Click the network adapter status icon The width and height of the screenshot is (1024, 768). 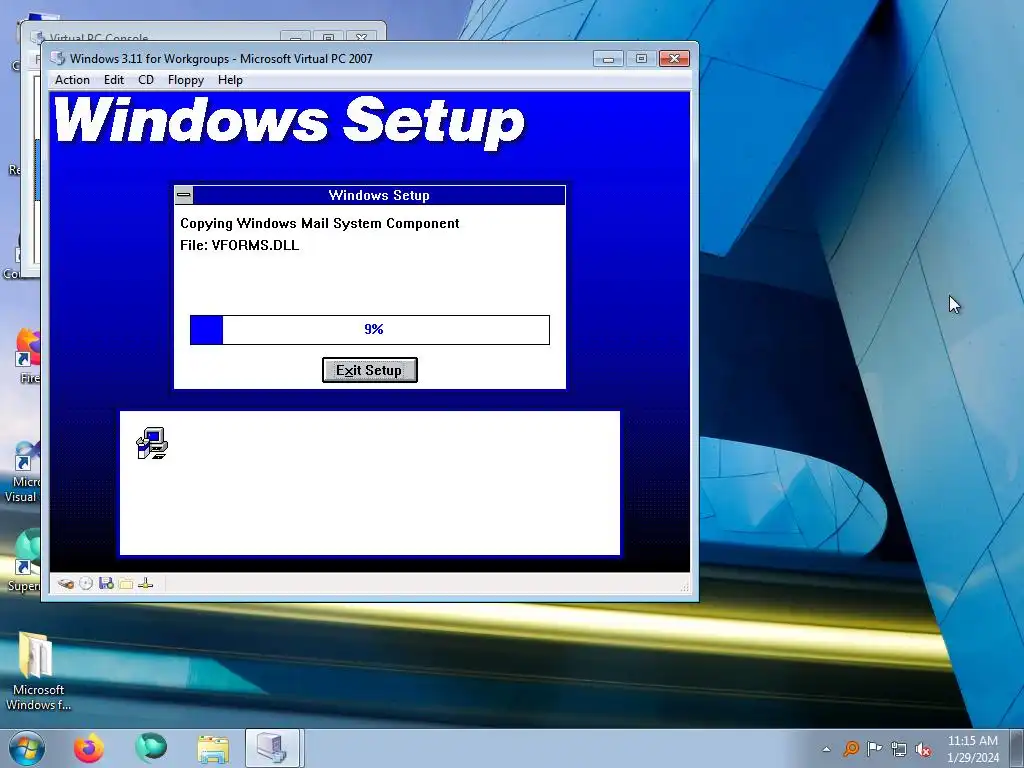pyautogui.click(x=146, y=584)
